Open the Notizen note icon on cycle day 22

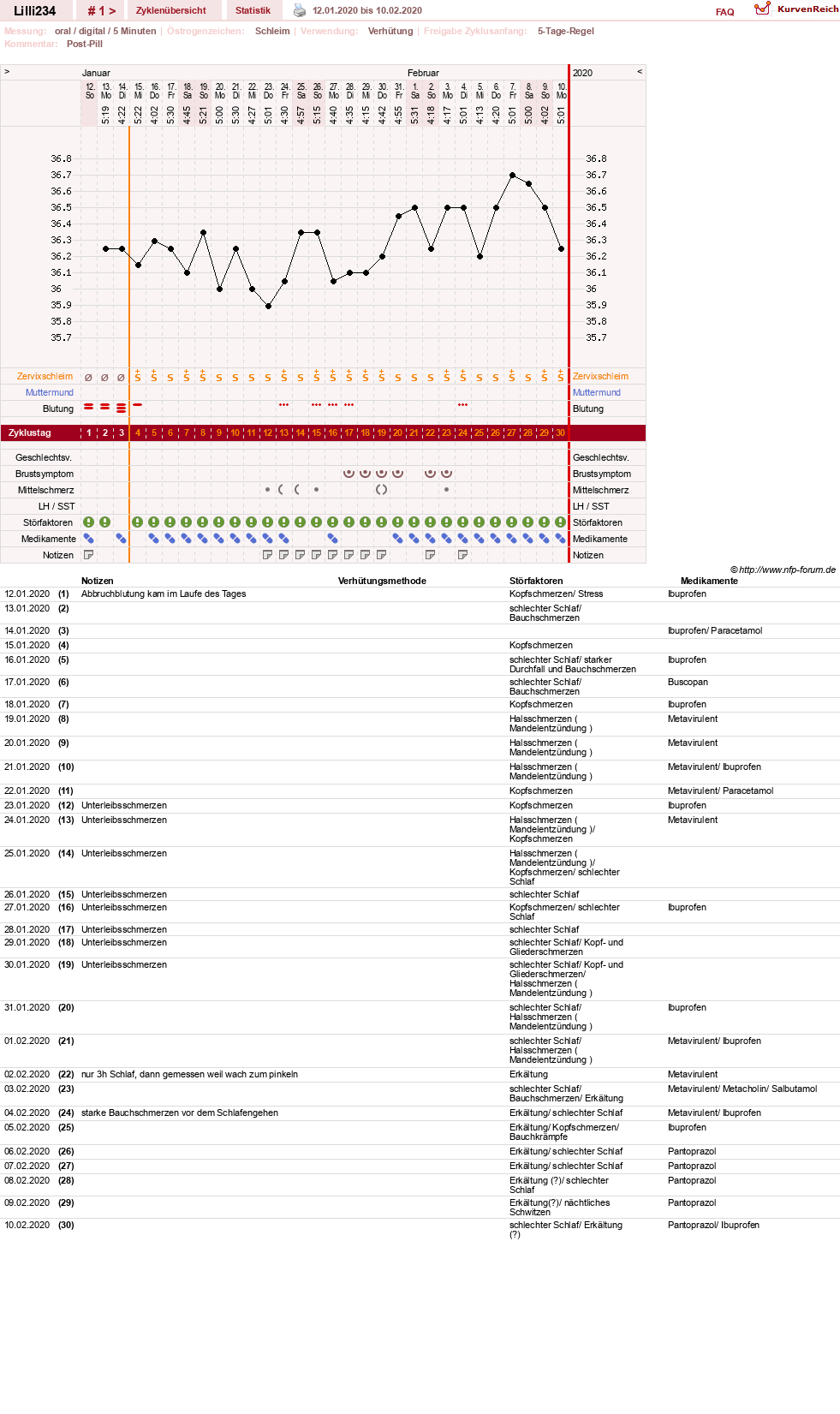[430, 555]
